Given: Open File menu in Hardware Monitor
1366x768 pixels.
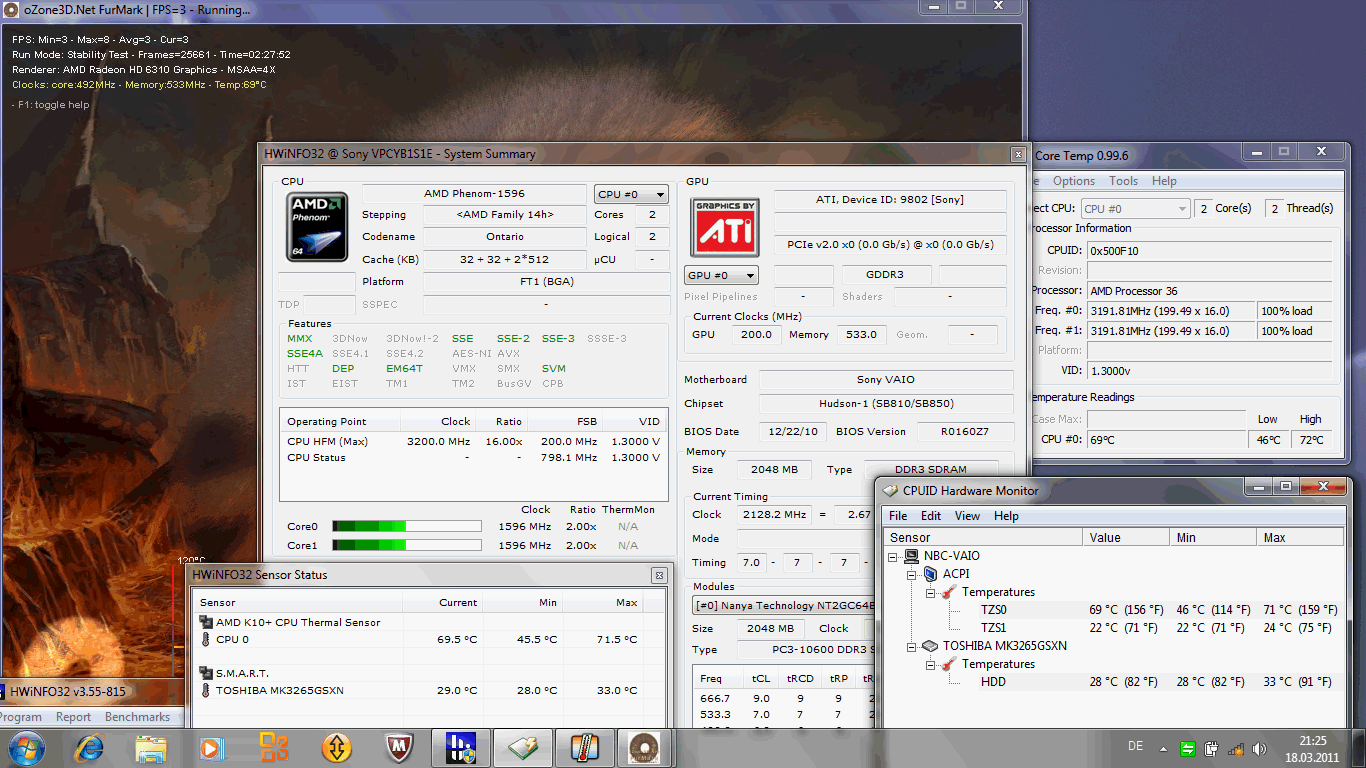Looking at the screenshot, I should click(x=898, y=516).
